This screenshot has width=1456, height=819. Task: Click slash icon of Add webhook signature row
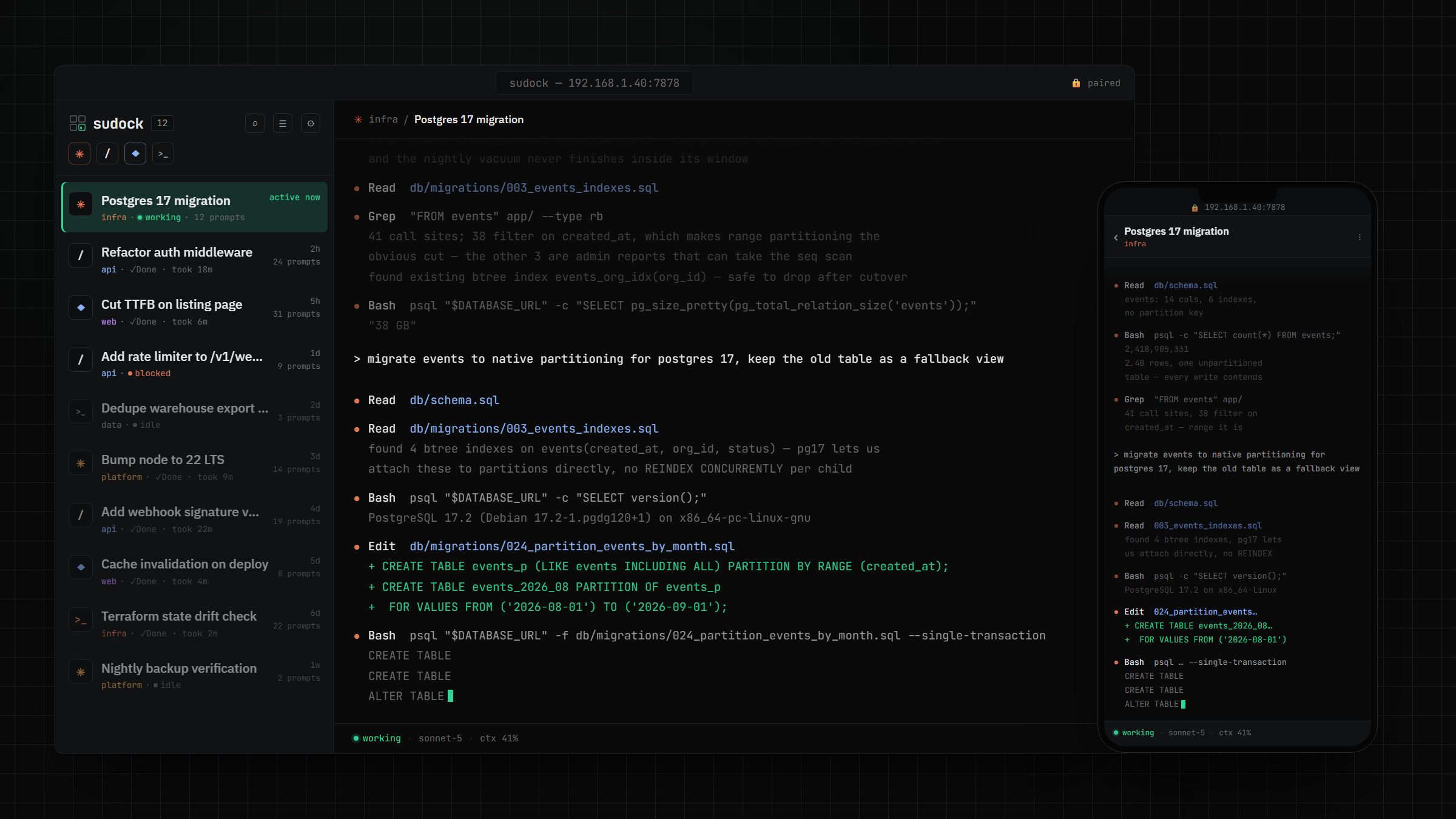click(81, 516)
